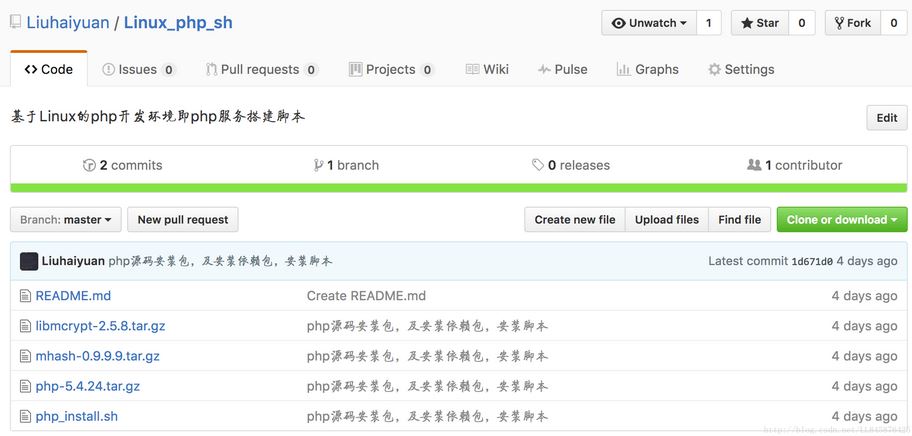Open the Settings tab

coord(741,70)
